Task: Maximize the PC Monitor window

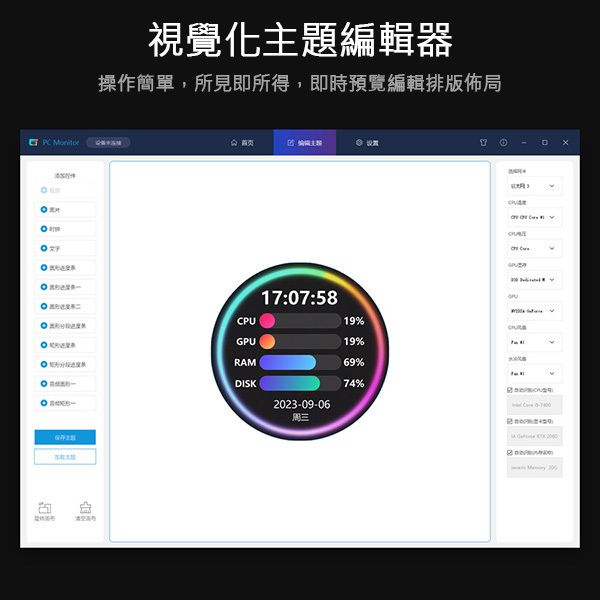Action: tap(545, 142)
